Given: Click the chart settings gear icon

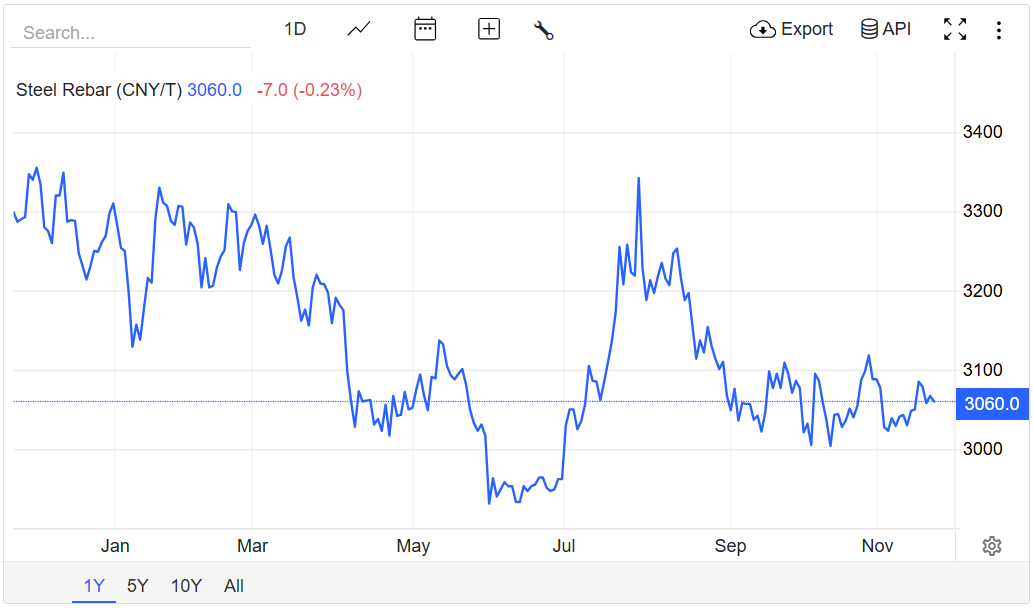Looking at the screenshot, I should (x=992, y=546).
